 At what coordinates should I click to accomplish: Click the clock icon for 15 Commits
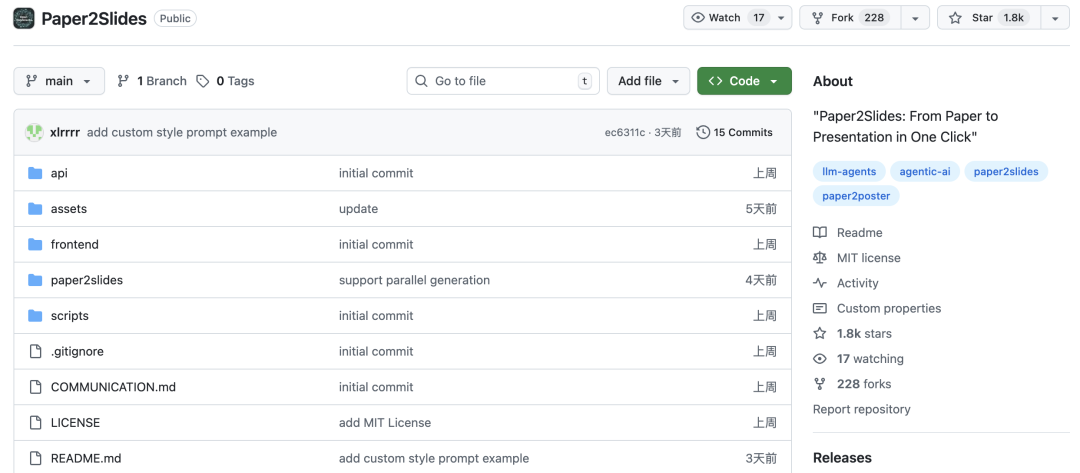click(703, 132)
